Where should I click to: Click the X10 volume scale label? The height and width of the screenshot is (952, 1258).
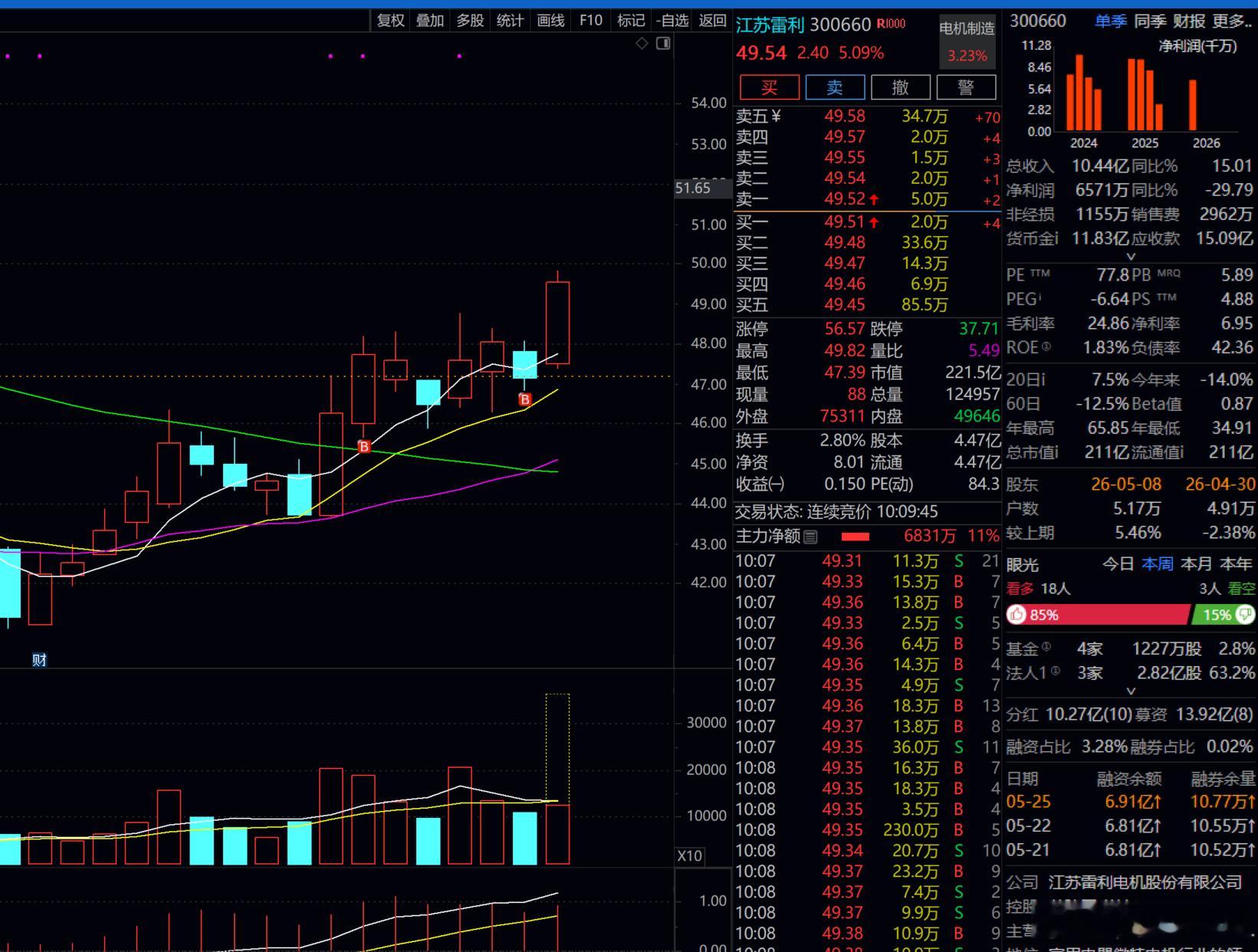pyautogui.click(x=689, y=855)
